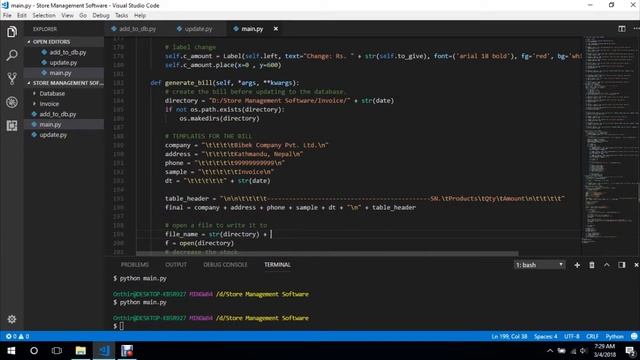
Task: Open add_to_db.py under Open Editors
Action: 64,52
